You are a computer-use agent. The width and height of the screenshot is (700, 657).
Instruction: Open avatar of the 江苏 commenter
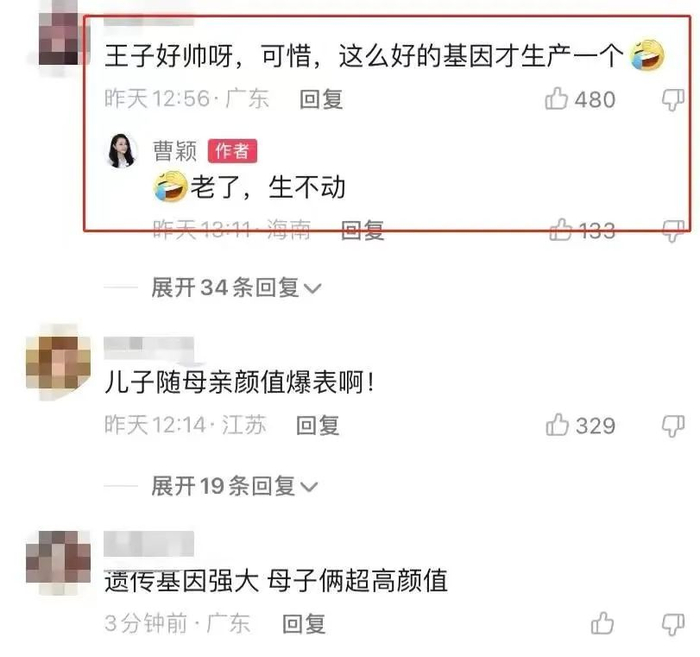[x=58, y=362]
